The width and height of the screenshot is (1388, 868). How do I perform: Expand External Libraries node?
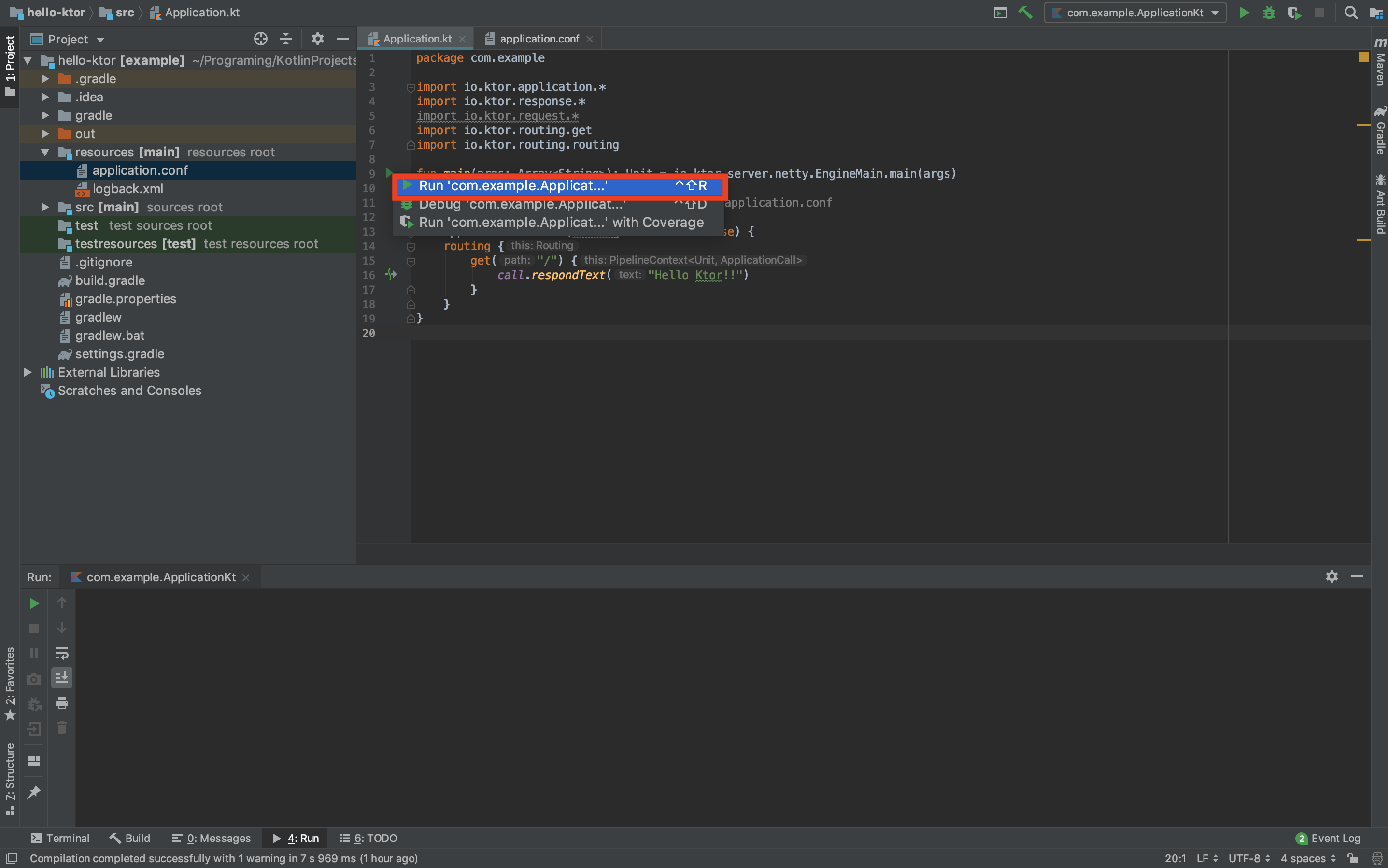(27, 373)
